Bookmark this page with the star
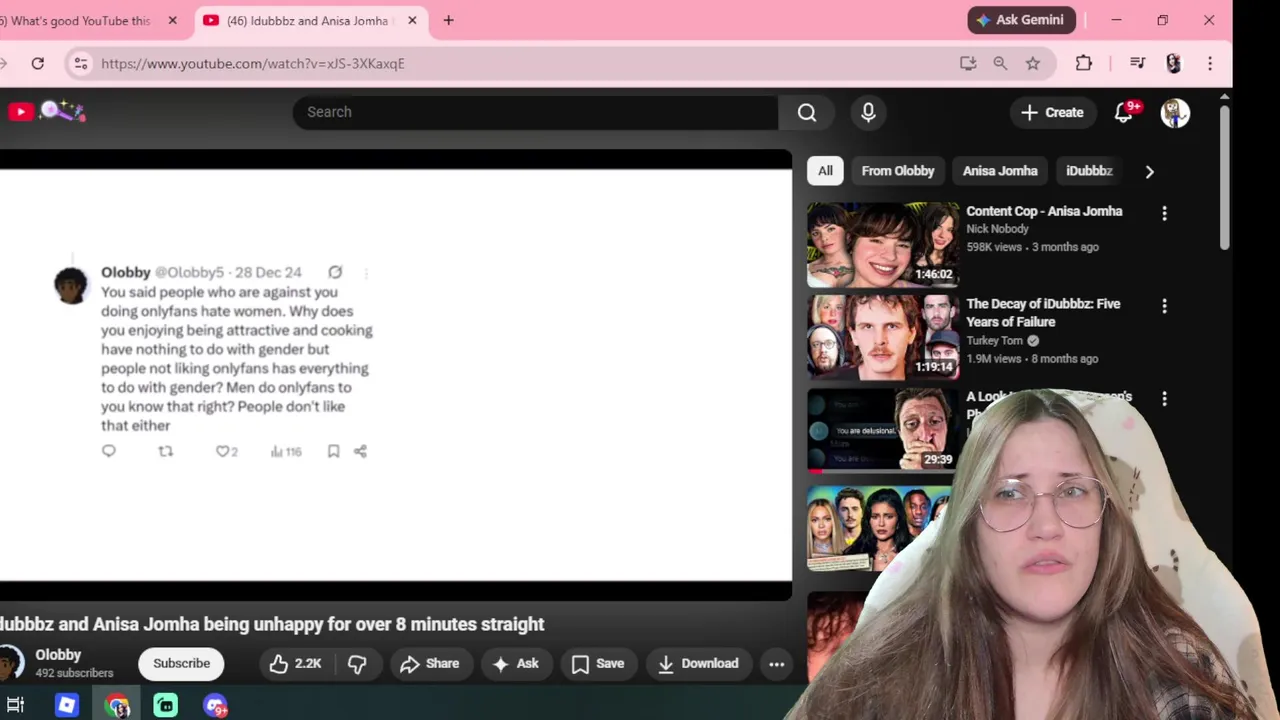 click(x=1033, y=63)
